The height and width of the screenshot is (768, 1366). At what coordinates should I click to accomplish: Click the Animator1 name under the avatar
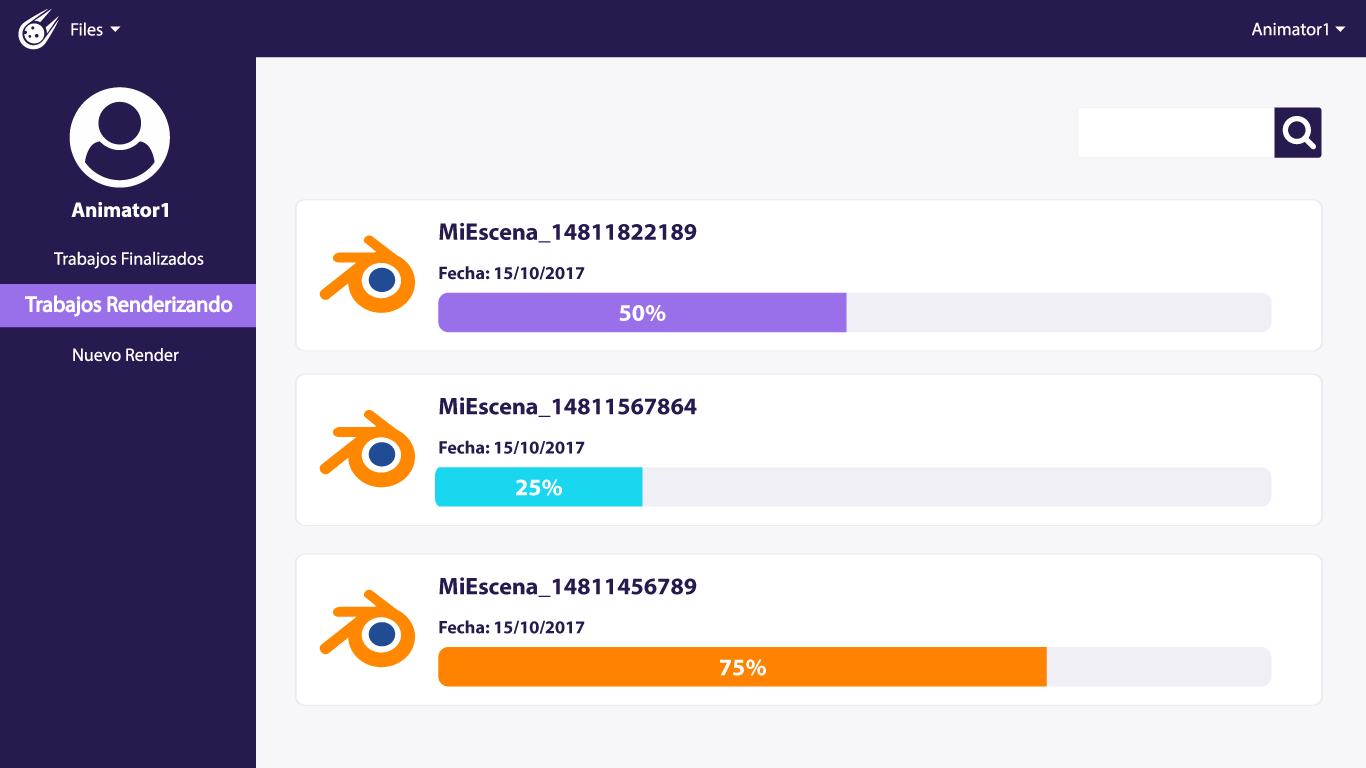(x=121, y=210)
